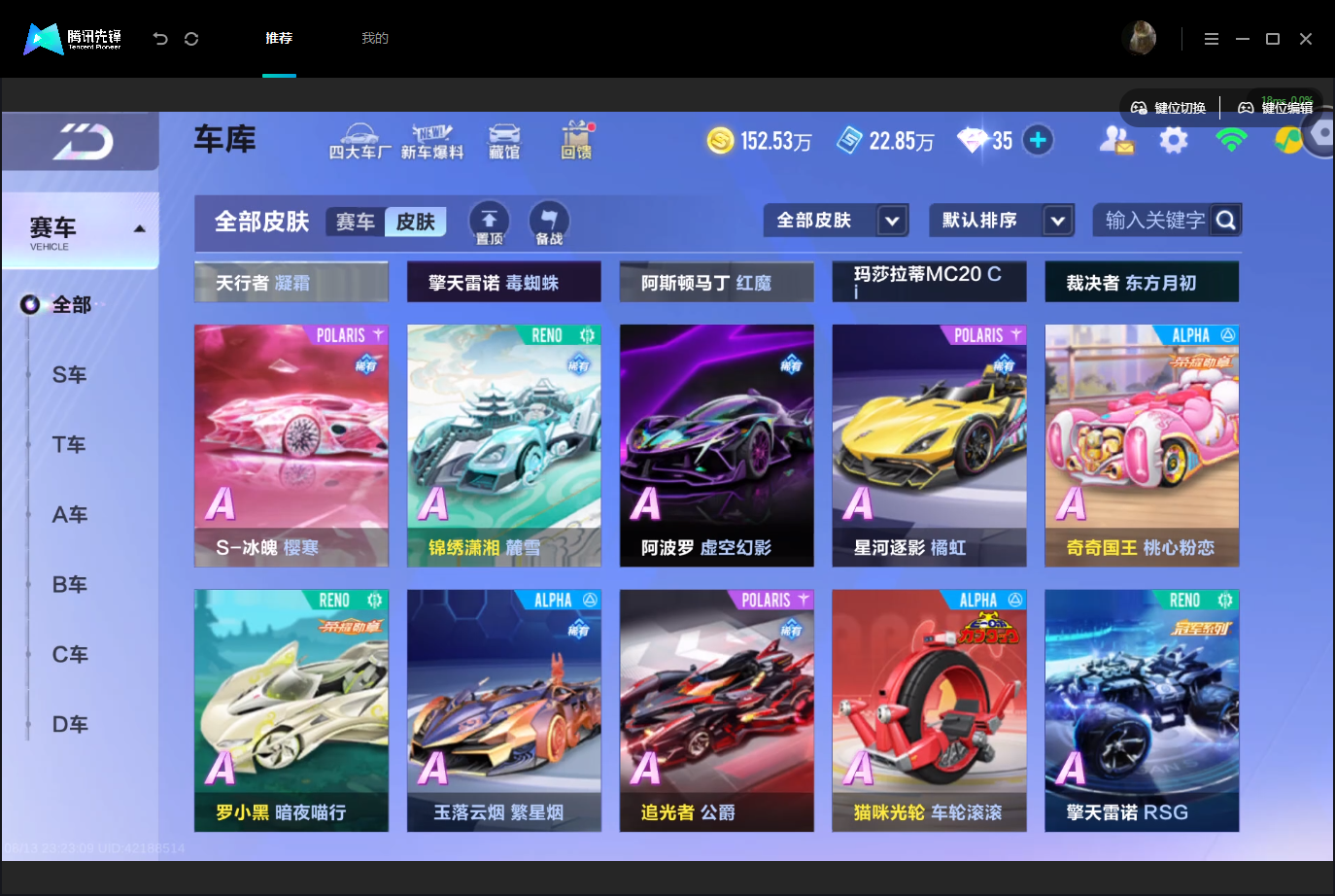Image resolution: width=1335 pixels, height=896 pixels.
Task: Click the gold coin currency icon
Action: 720,141
